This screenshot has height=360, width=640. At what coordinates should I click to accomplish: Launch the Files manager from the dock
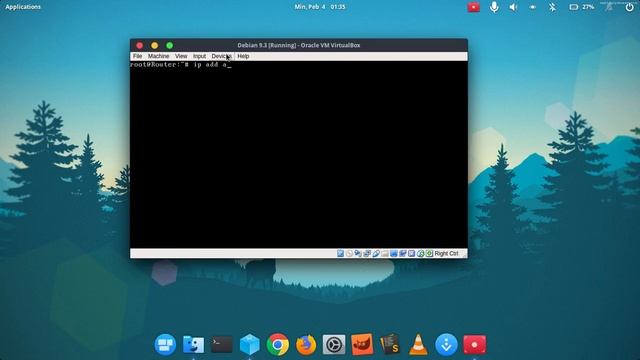(x=193, y=344)
